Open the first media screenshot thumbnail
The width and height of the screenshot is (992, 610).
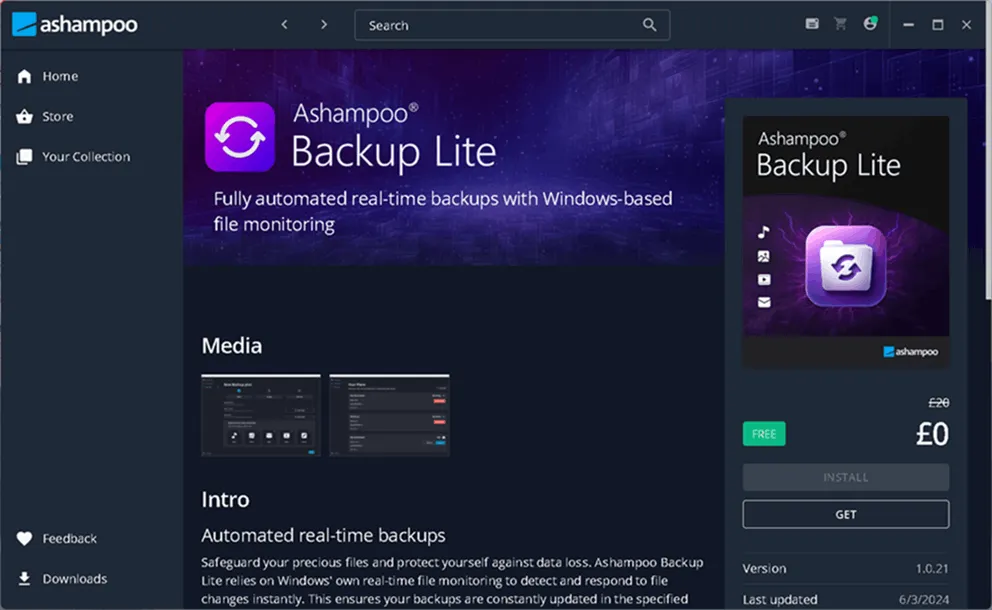(x=261, y=416)
